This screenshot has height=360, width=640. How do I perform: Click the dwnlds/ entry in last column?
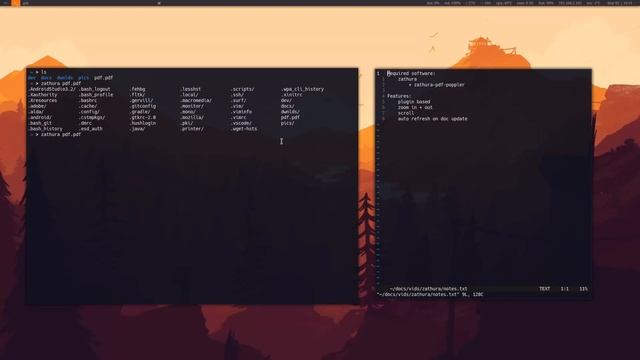[290, 112]
